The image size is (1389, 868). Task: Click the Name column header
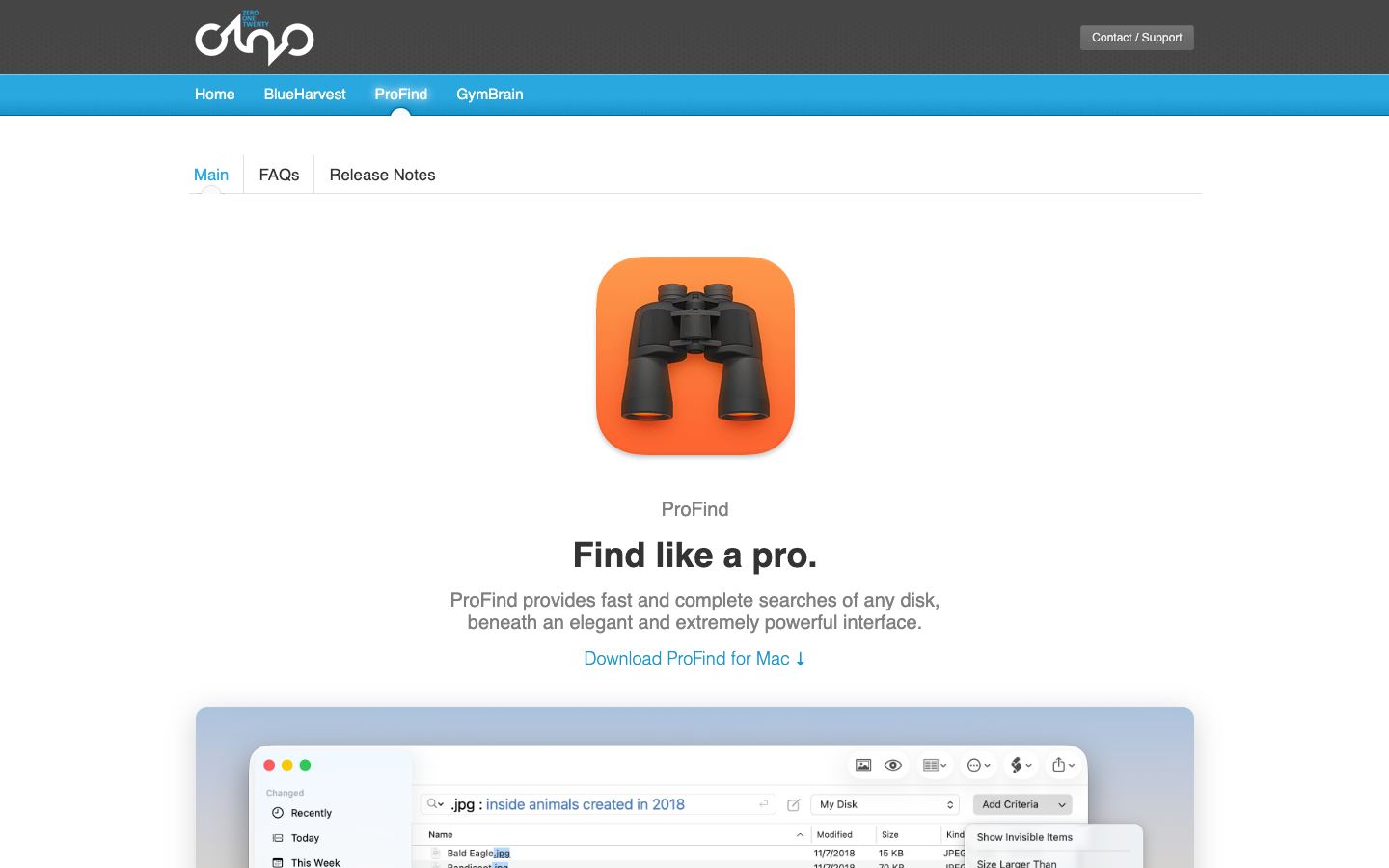441,834
